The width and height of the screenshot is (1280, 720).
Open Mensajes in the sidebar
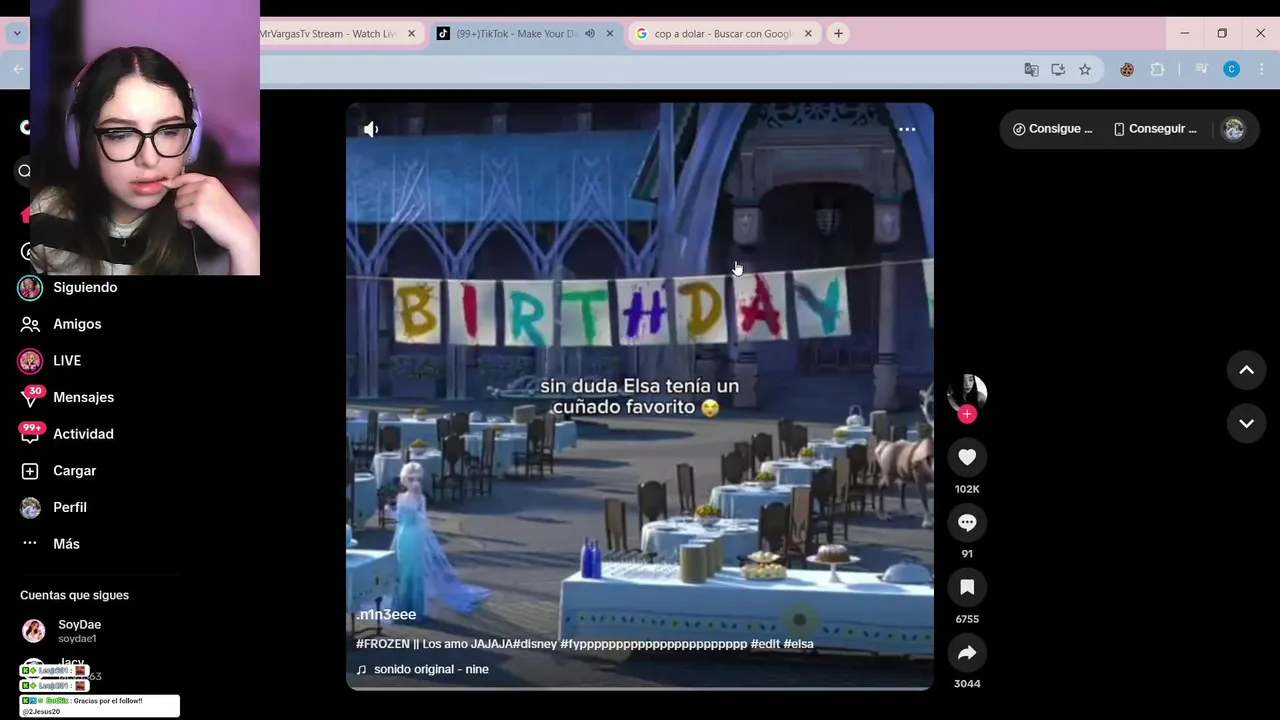coord(83,397)
